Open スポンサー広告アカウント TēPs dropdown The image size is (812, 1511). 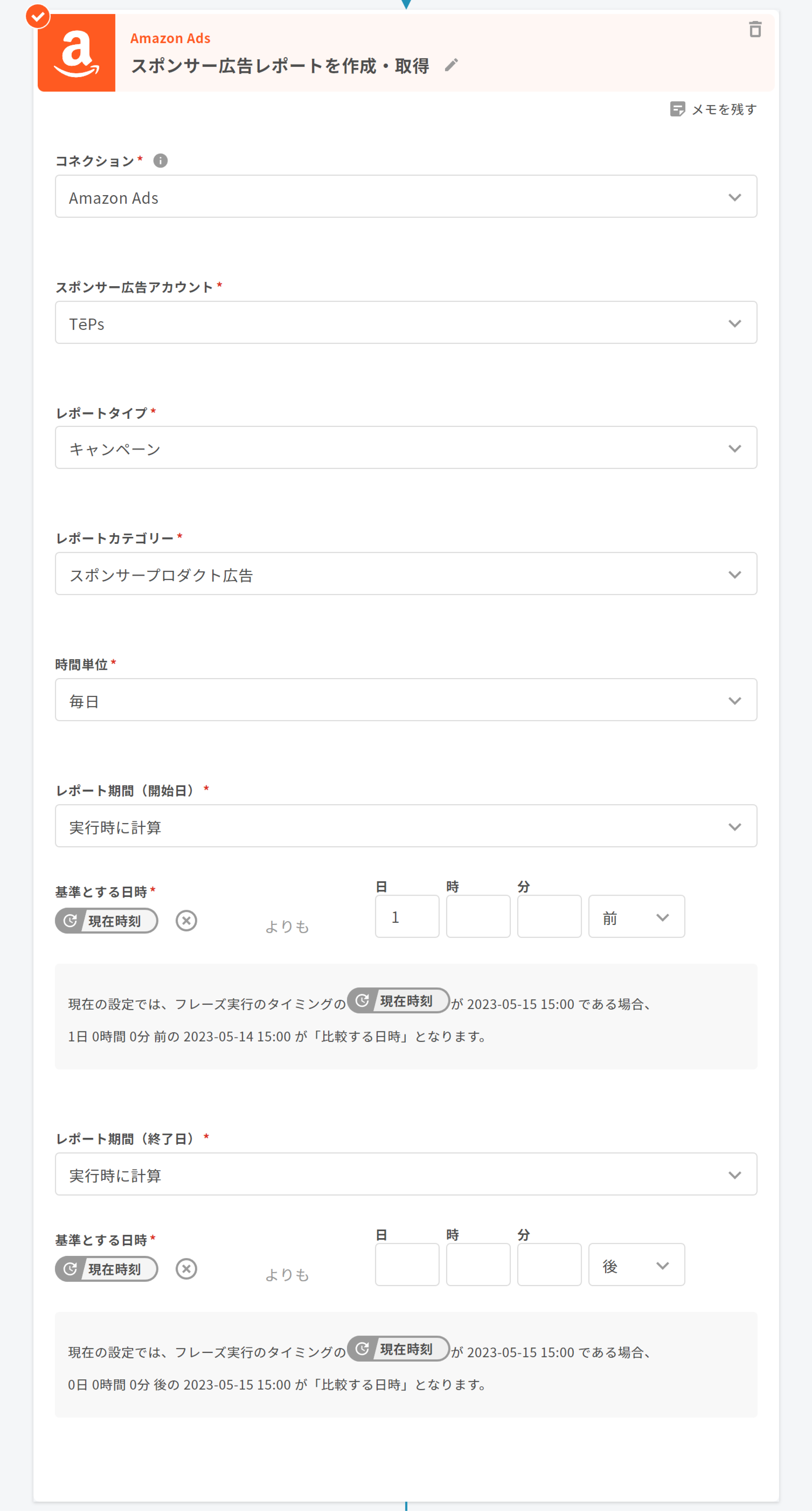tap(406, 323)
